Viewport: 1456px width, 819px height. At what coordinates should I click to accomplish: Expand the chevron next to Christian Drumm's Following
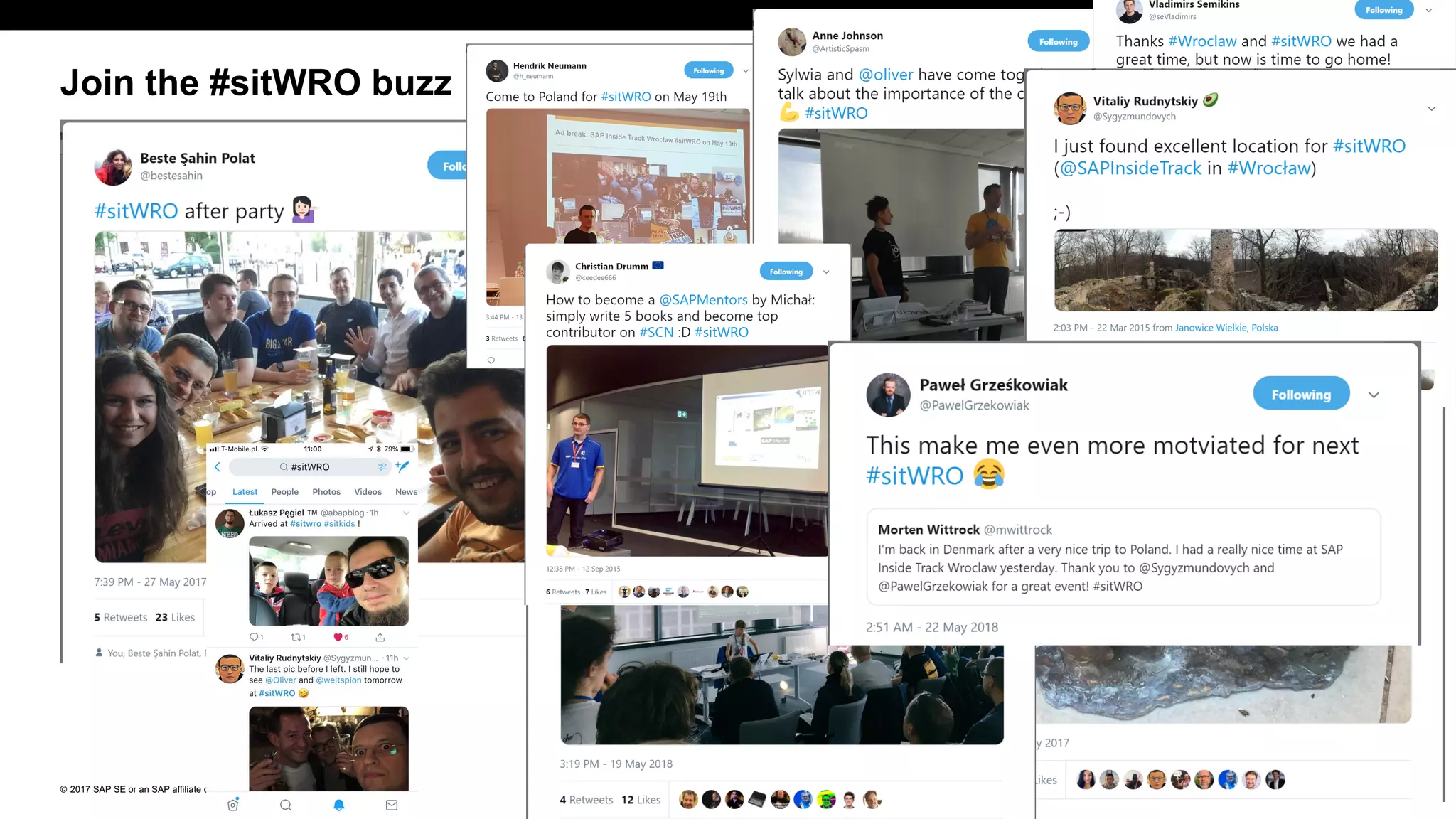pyautogui.click(x=826, y=272)
